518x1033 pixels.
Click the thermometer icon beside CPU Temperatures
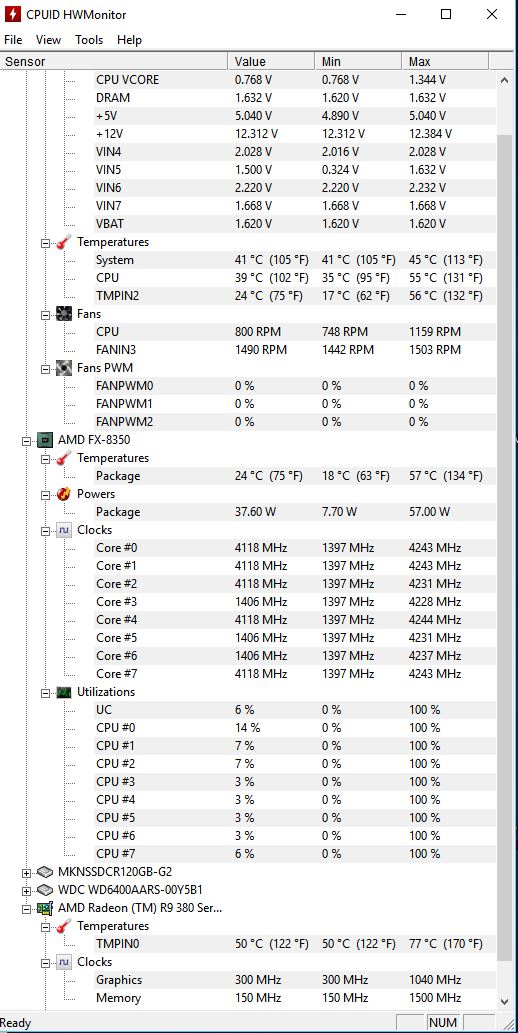click(x=64, y=458)
